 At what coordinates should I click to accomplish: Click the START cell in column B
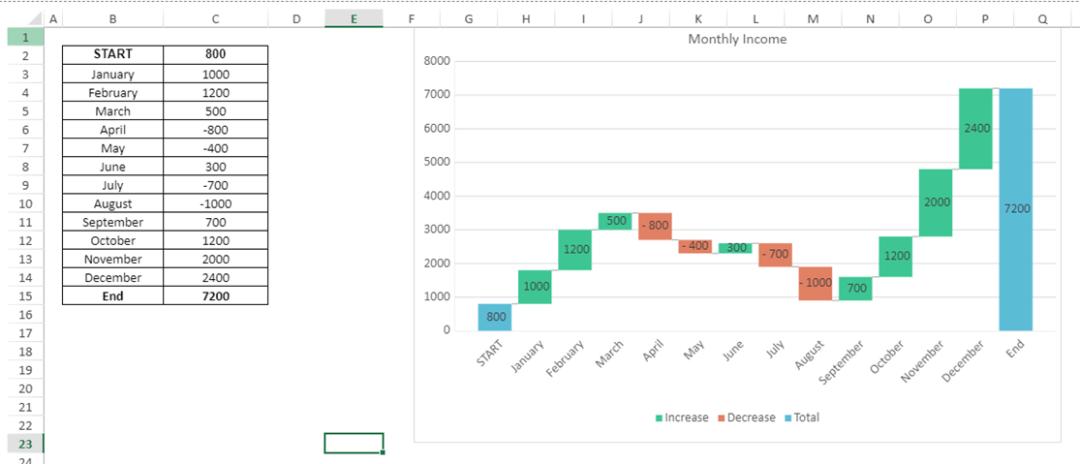tap(113, 54)
